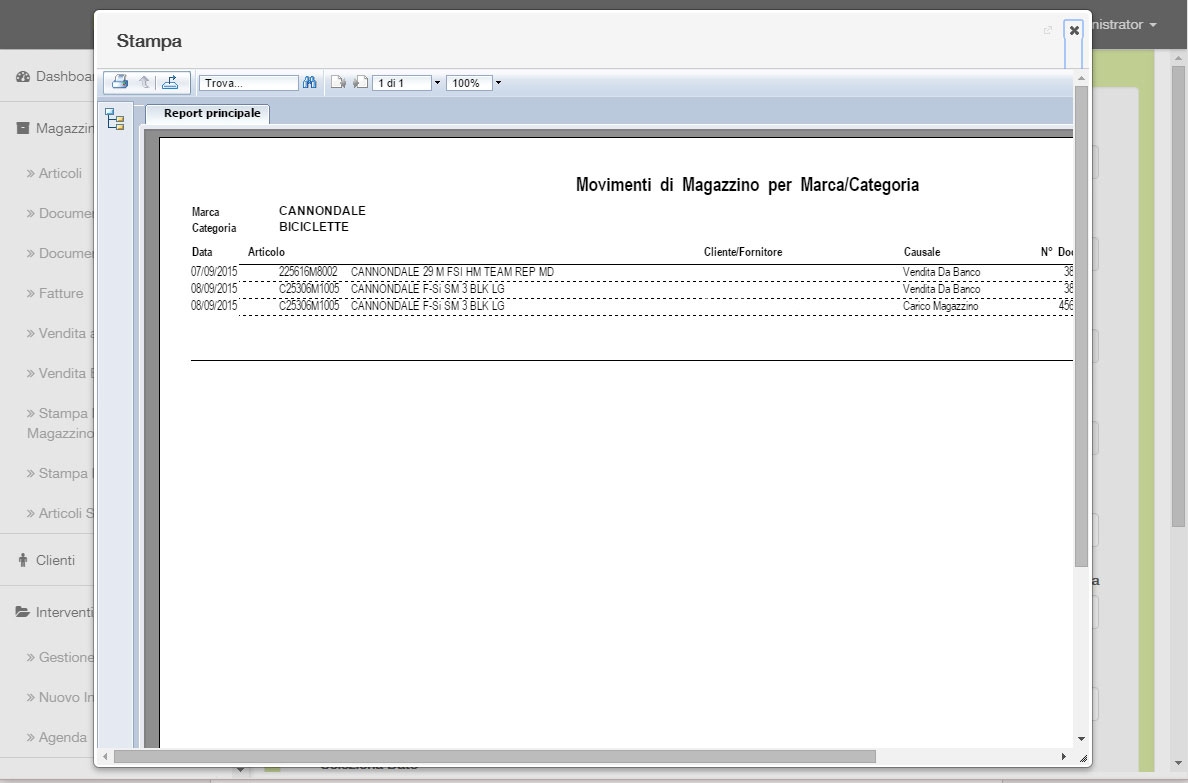The image size is (1188, 783).
Task: Click 'Carico Magazzino' causale cell
Action: click(x=940, y=306)
